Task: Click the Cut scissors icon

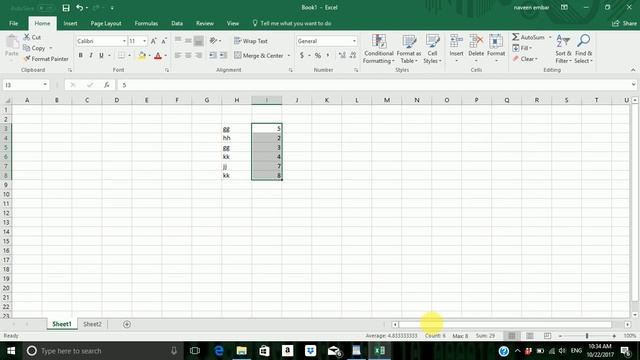Action: tap(27, 37)
